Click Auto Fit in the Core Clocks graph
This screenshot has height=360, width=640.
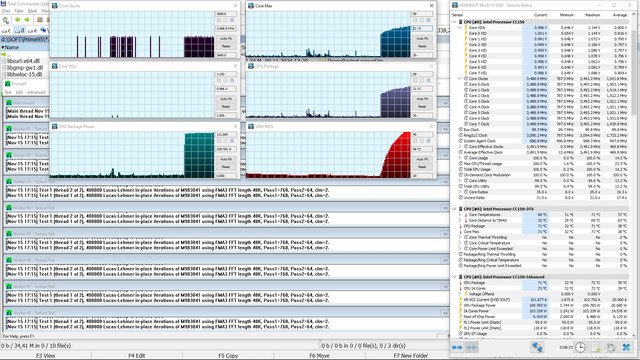coord(226,38)
